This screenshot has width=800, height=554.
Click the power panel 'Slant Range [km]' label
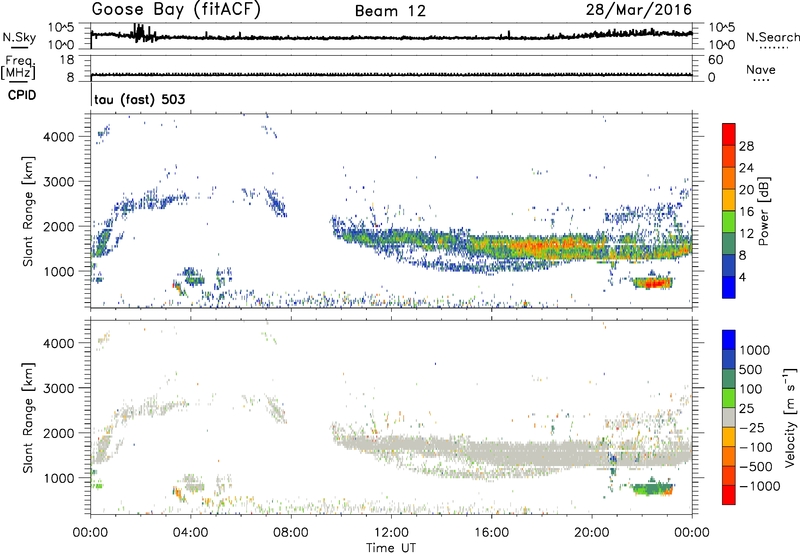[28, 211]
